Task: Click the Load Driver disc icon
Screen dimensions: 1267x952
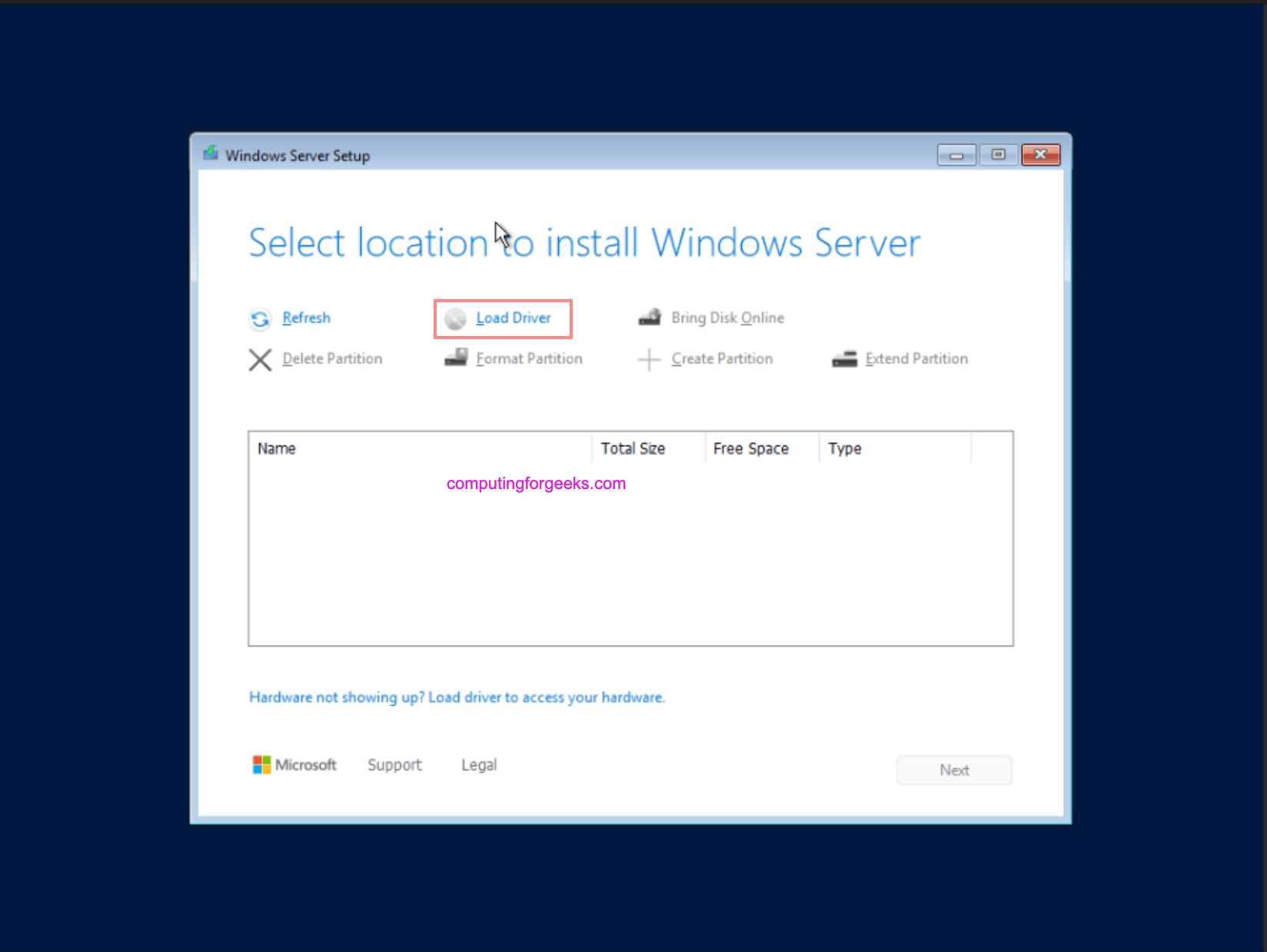Action: [x=455, y=318]
